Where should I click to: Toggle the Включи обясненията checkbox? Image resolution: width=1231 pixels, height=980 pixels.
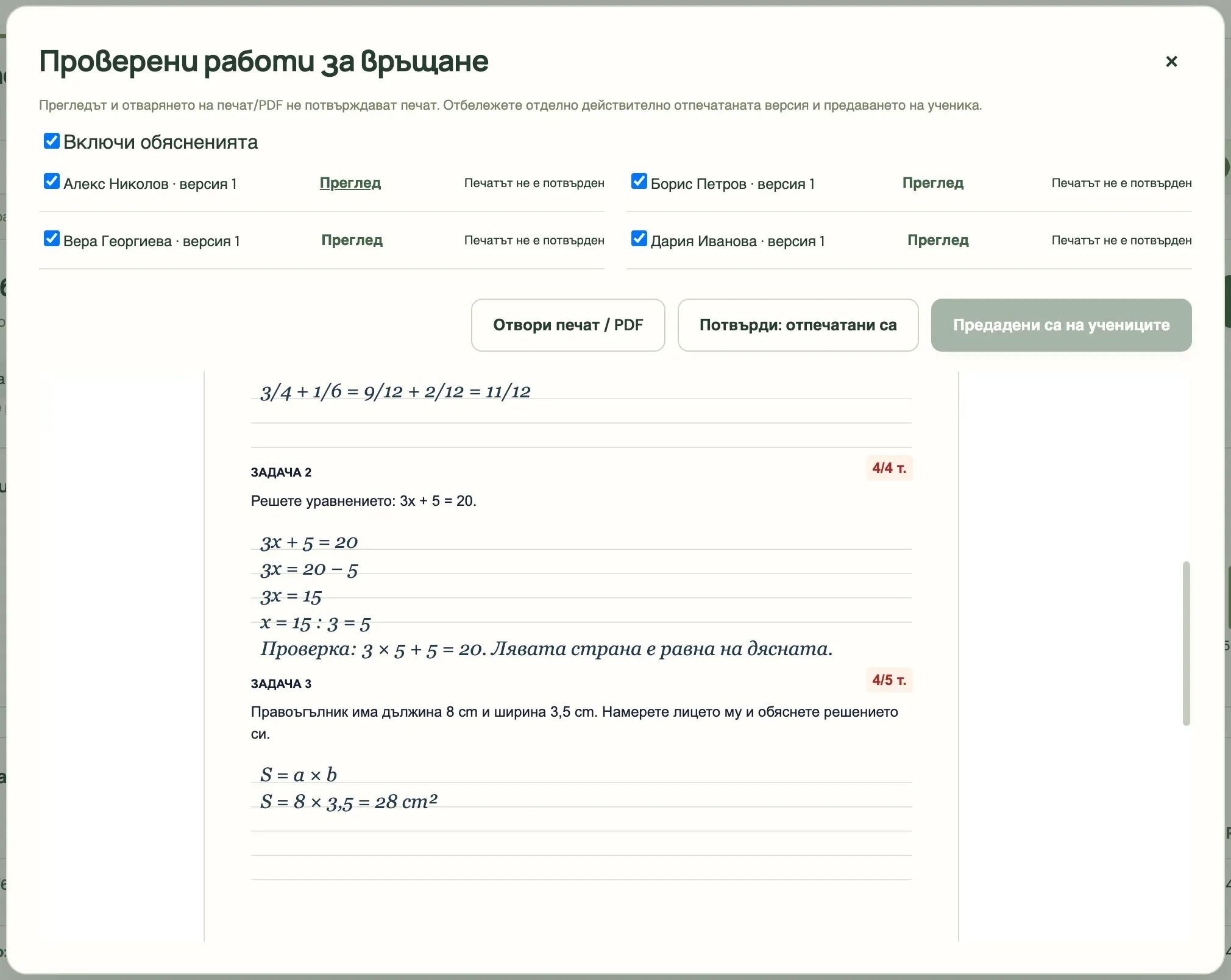52,141
